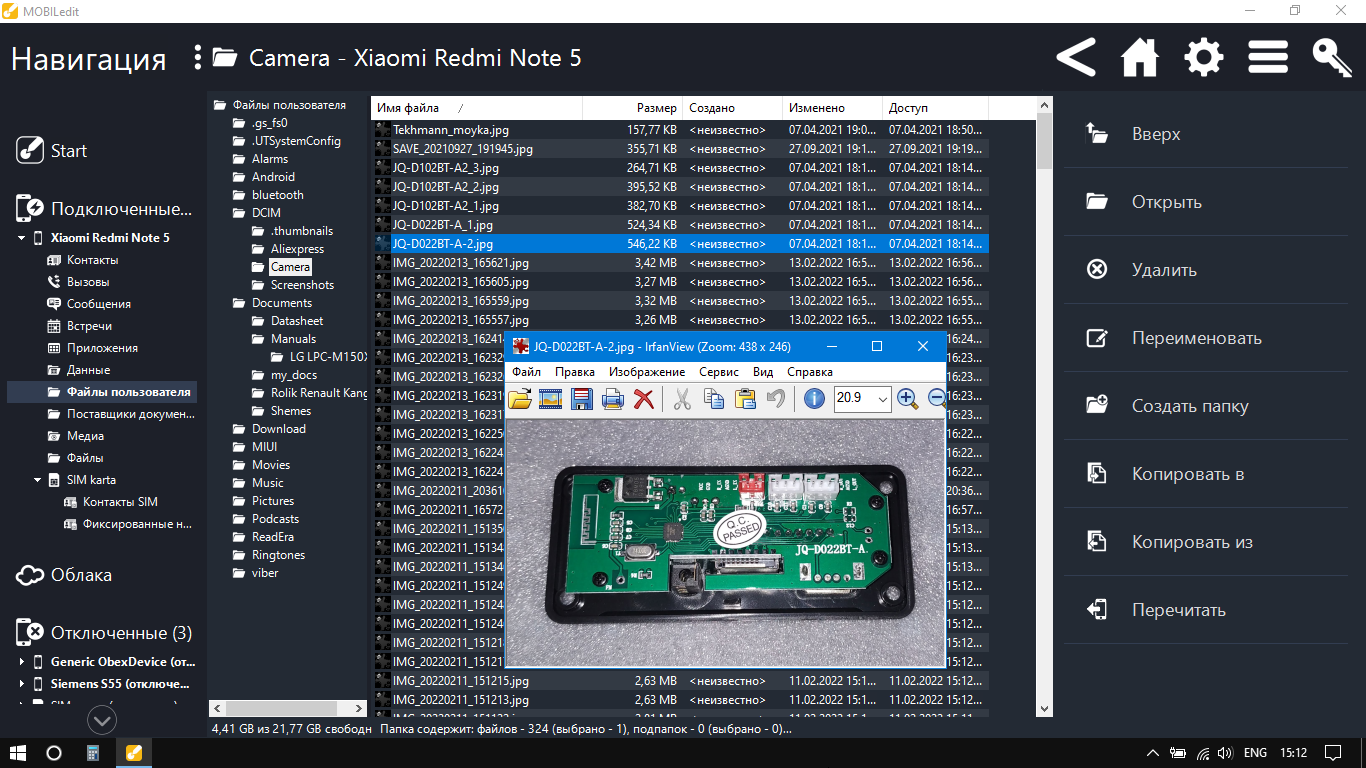Expand the Generic ObexDevice entry
The width and height of the screenshot is (1366, 768).
[x=22, y=662]
